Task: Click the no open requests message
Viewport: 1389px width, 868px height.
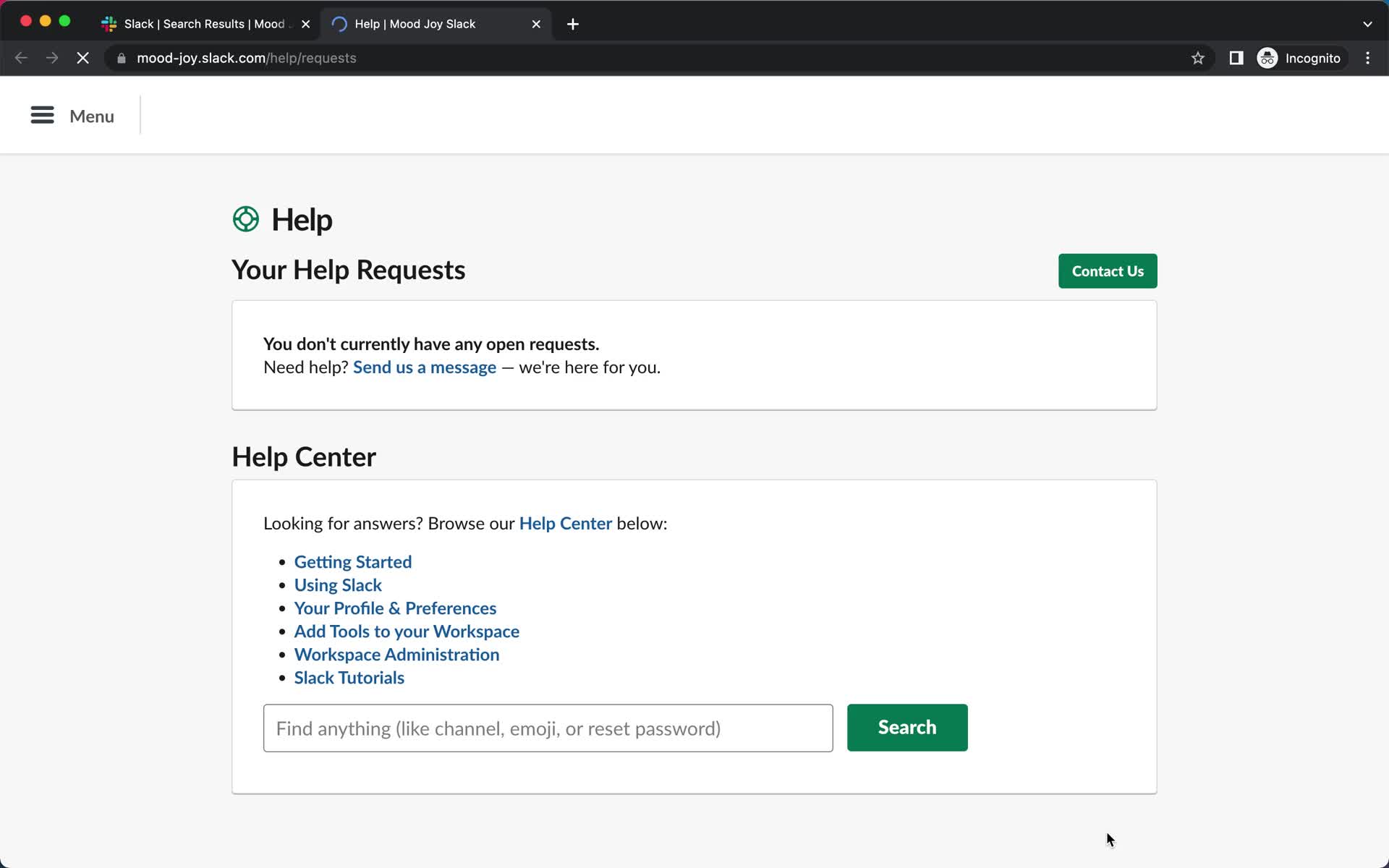Action: click(431, 344)
